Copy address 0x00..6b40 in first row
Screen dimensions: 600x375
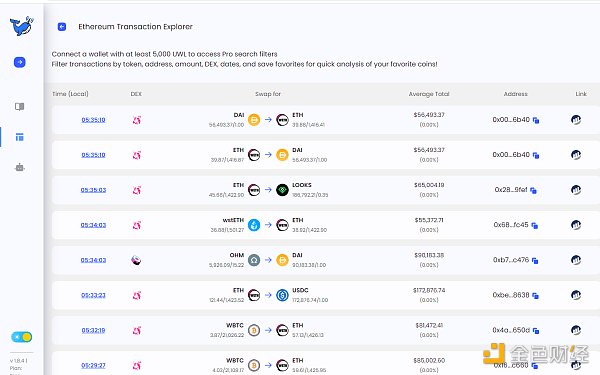536,120
